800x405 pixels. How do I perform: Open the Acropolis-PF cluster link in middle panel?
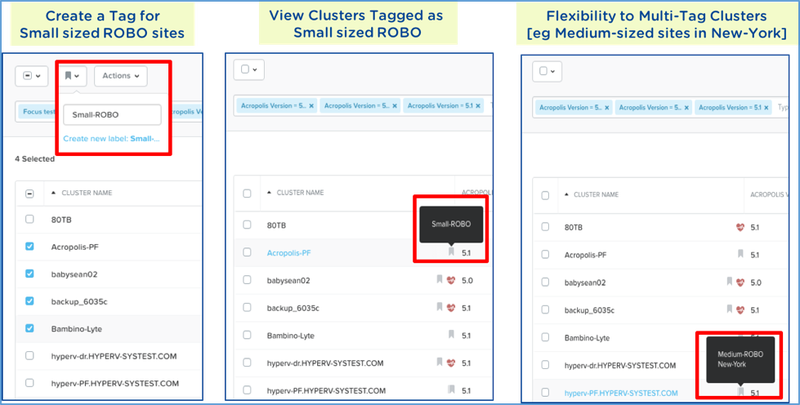[x=289, y=252]
